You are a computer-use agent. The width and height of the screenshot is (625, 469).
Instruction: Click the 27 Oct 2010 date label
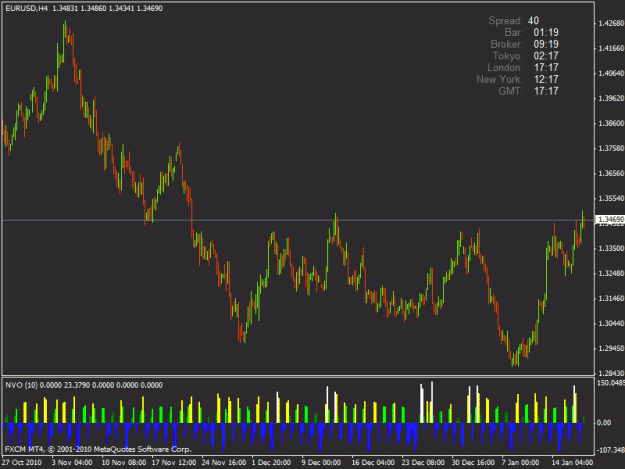[x=22, y=462]
